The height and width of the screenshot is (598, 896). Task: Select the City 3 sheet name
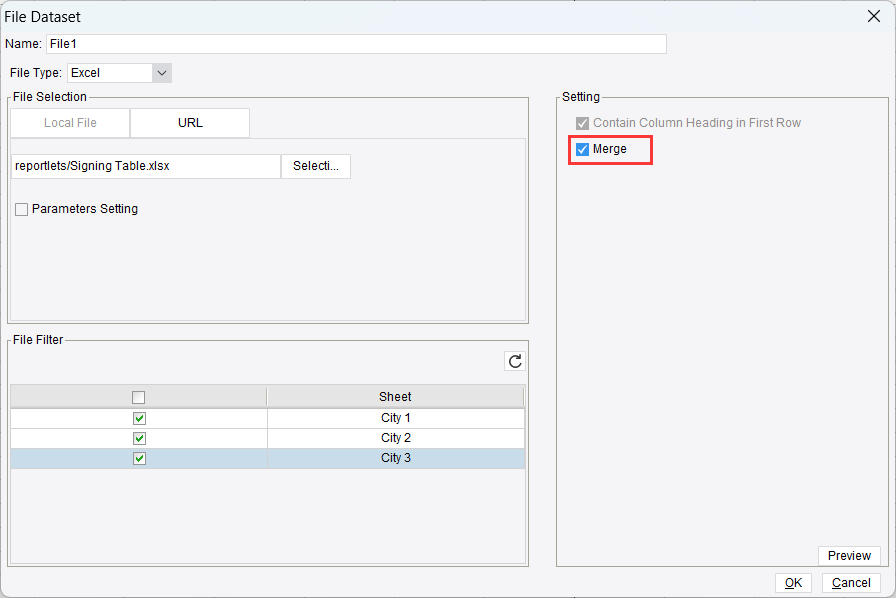395,458
